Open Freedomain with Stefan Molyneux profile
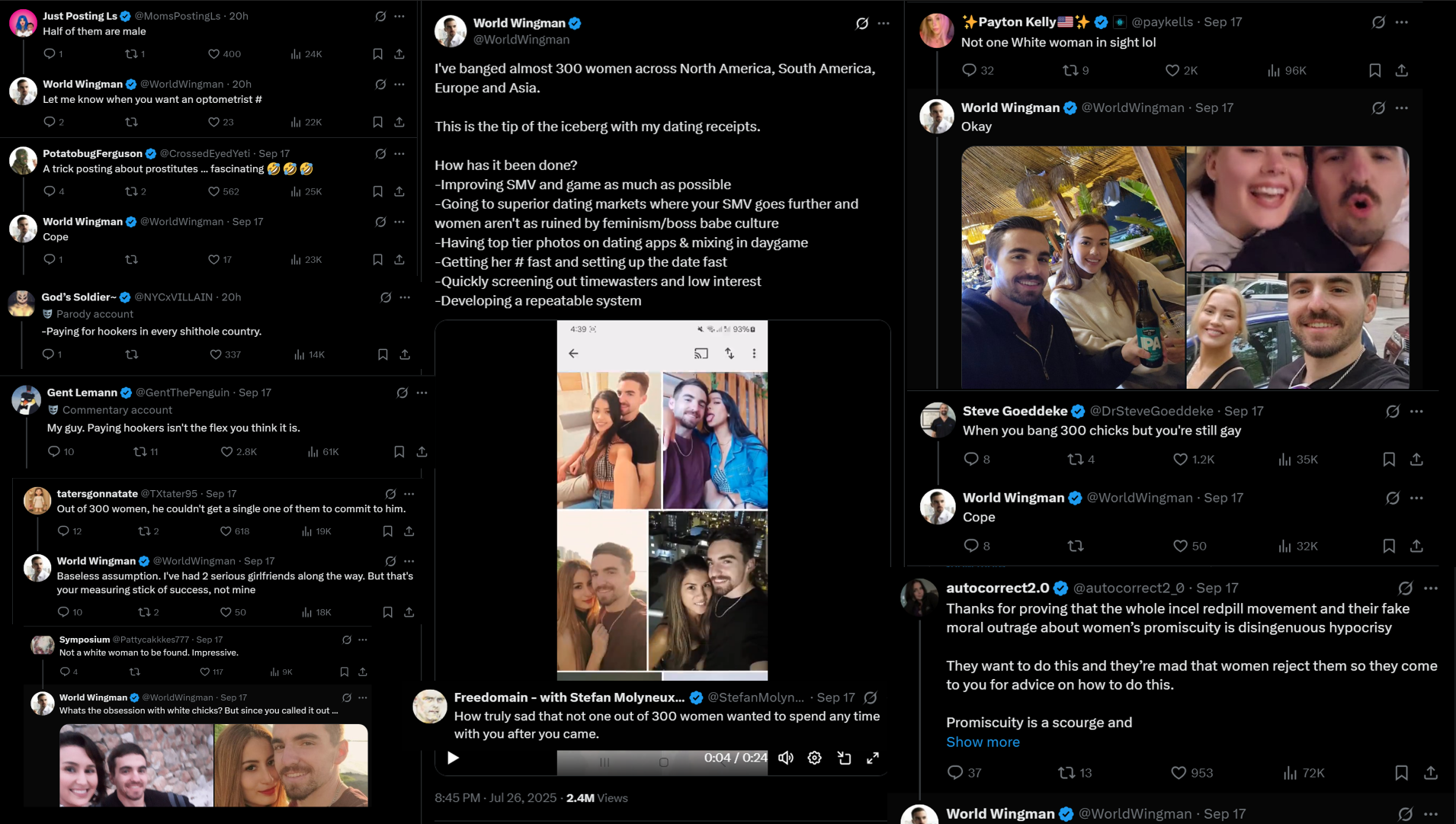The height and width of the screenshot is (824, 1456). [569, 697]
